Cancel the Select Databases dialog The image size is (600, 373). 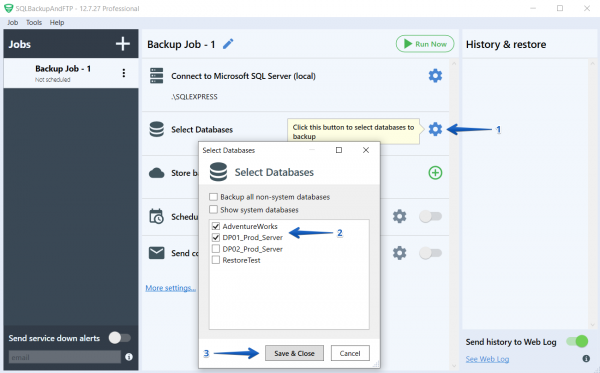[x=350, y=353]
